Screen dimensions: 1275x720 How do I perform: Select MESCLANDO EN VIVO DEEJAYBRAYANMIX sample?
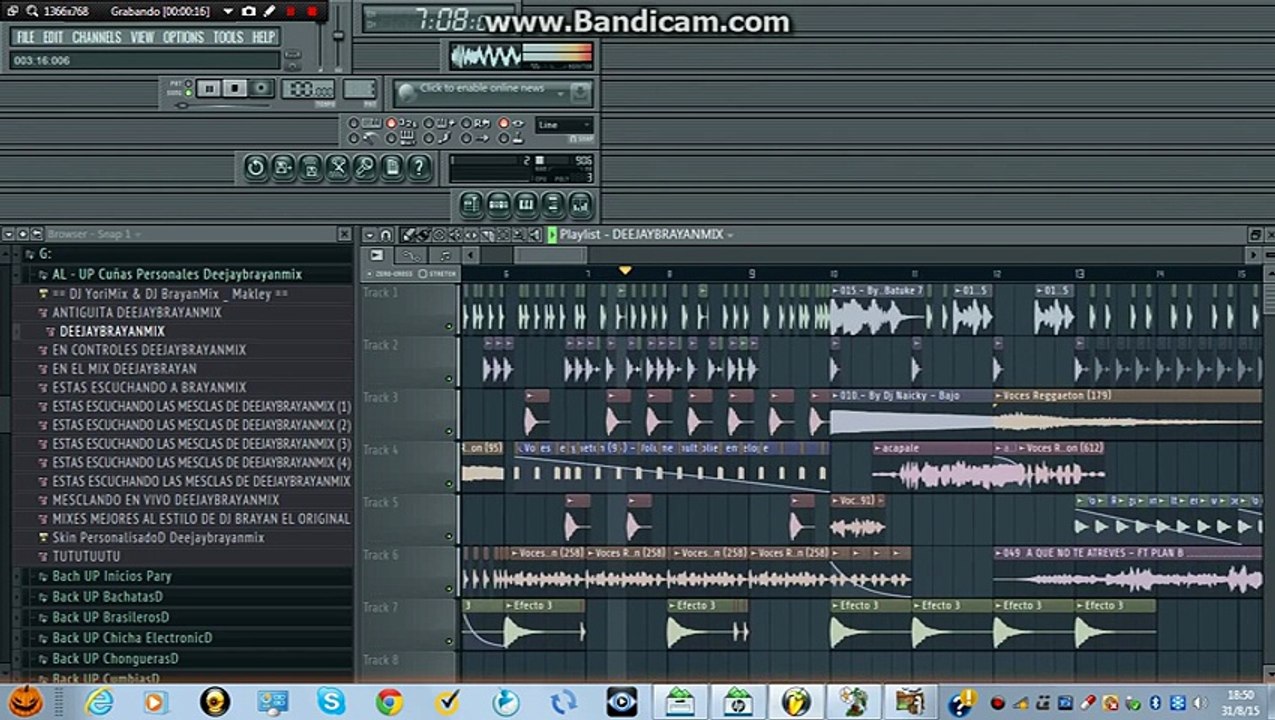point(166,500)
